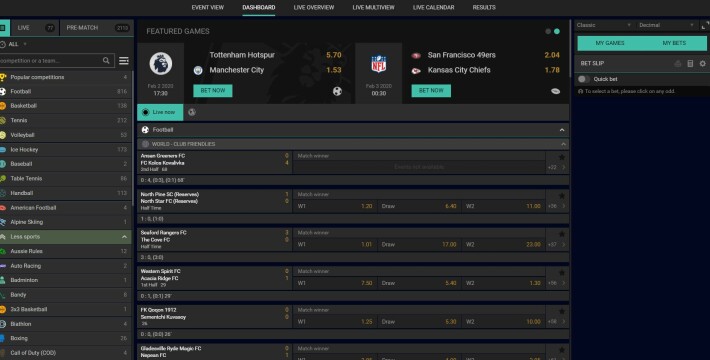
Task: Favorite the North Pine SC match star
Action: click(561, 196)
